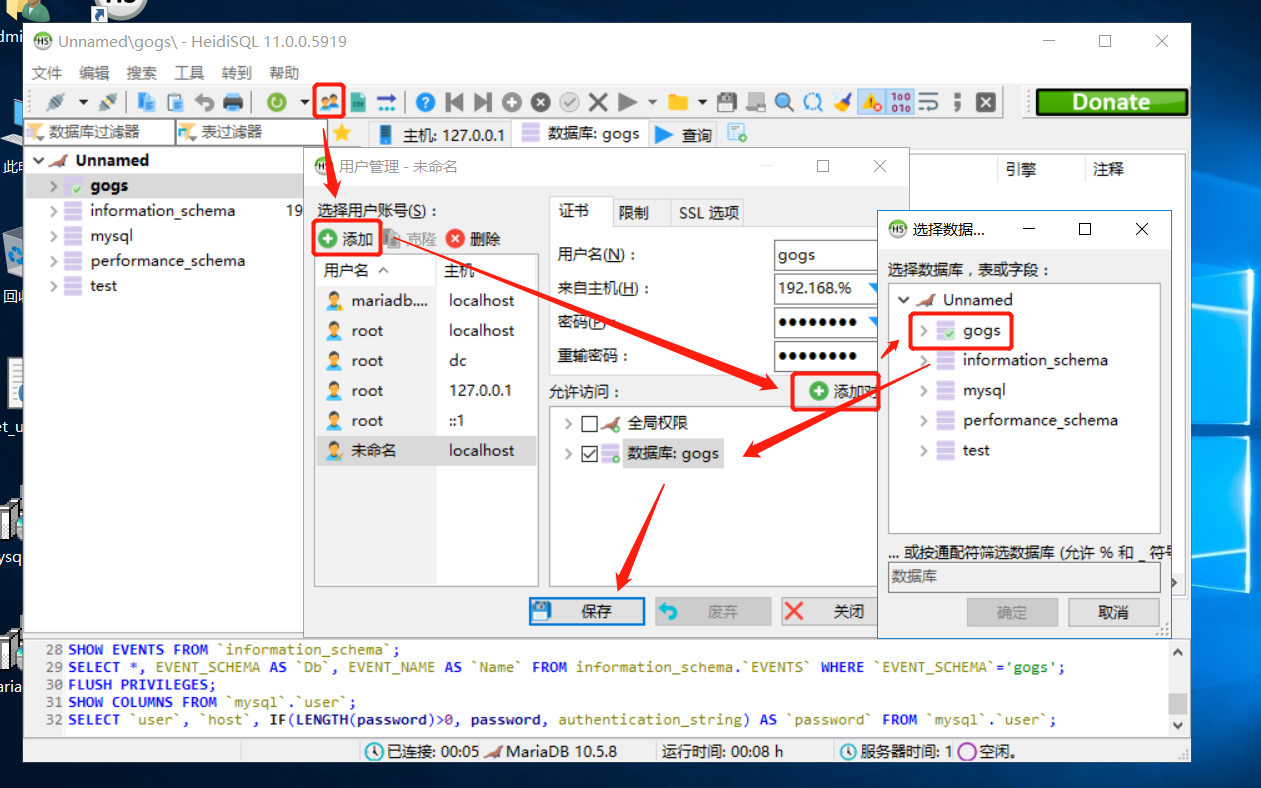Click the save floppy disk icon
The width and height of the screenshot is (1261, 788).
coord(728,101)
